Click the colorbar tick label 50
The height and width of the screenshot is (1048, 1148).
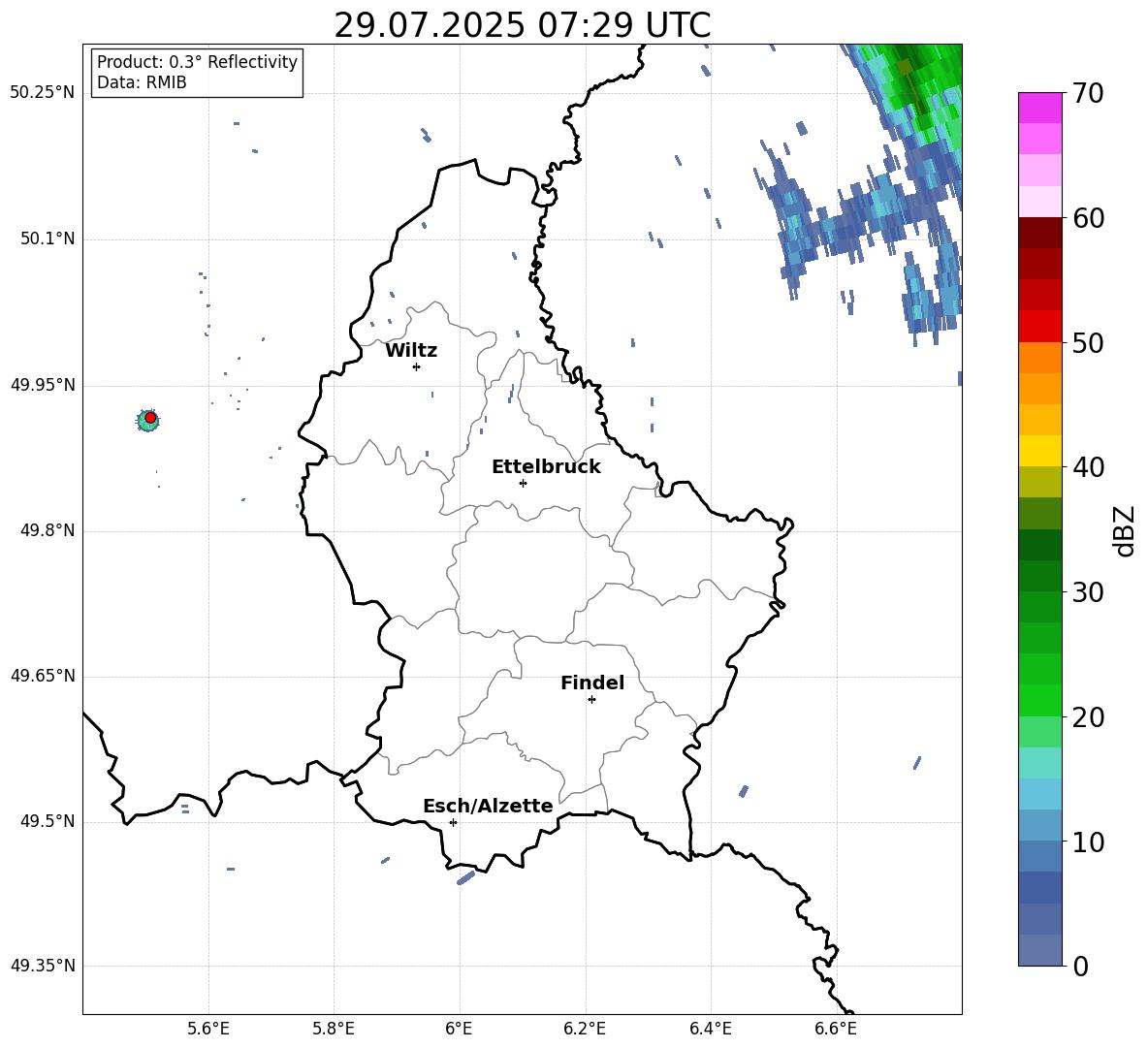(x=1088, y=342)
